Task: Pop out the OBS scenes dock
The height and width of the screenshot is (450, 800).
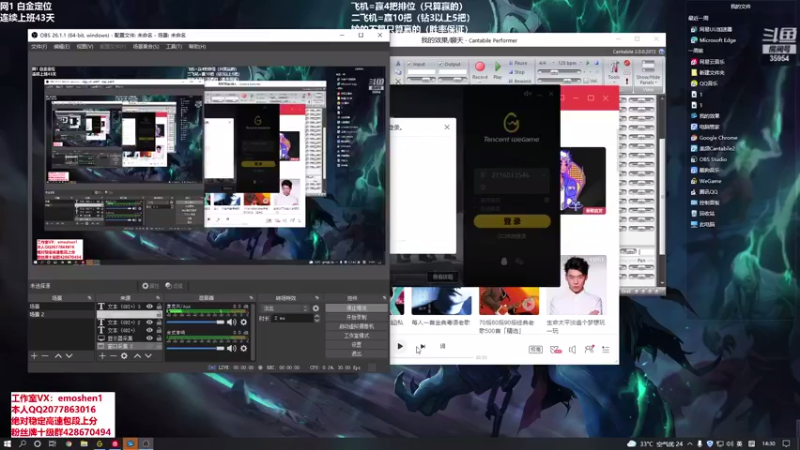Action: click(x=89, y=298)
